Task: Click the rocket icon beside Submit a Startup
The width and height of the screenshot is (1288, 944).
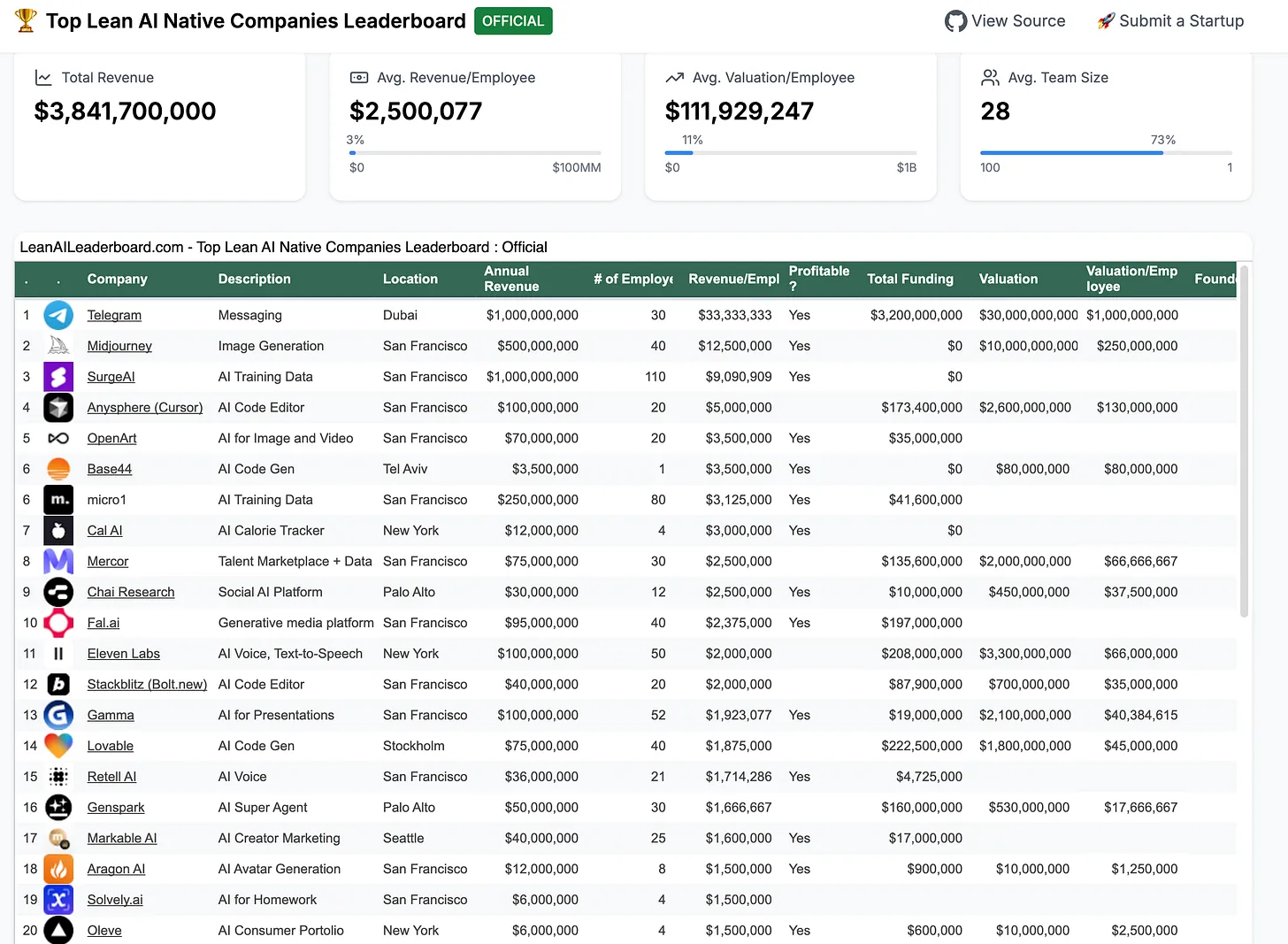Action: tap(1106, 21)
